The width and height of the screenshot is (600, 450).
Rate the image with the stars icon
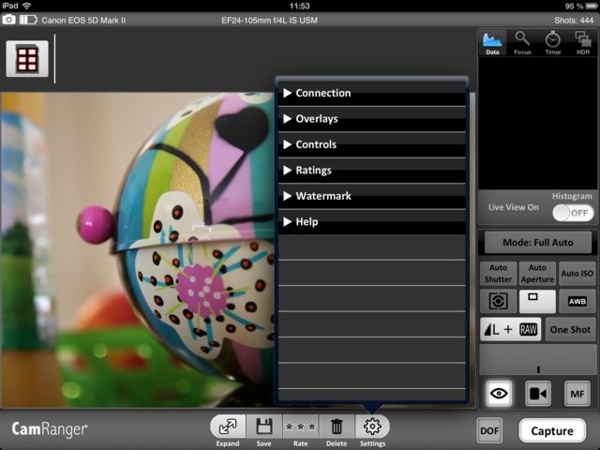coord(300,427)
